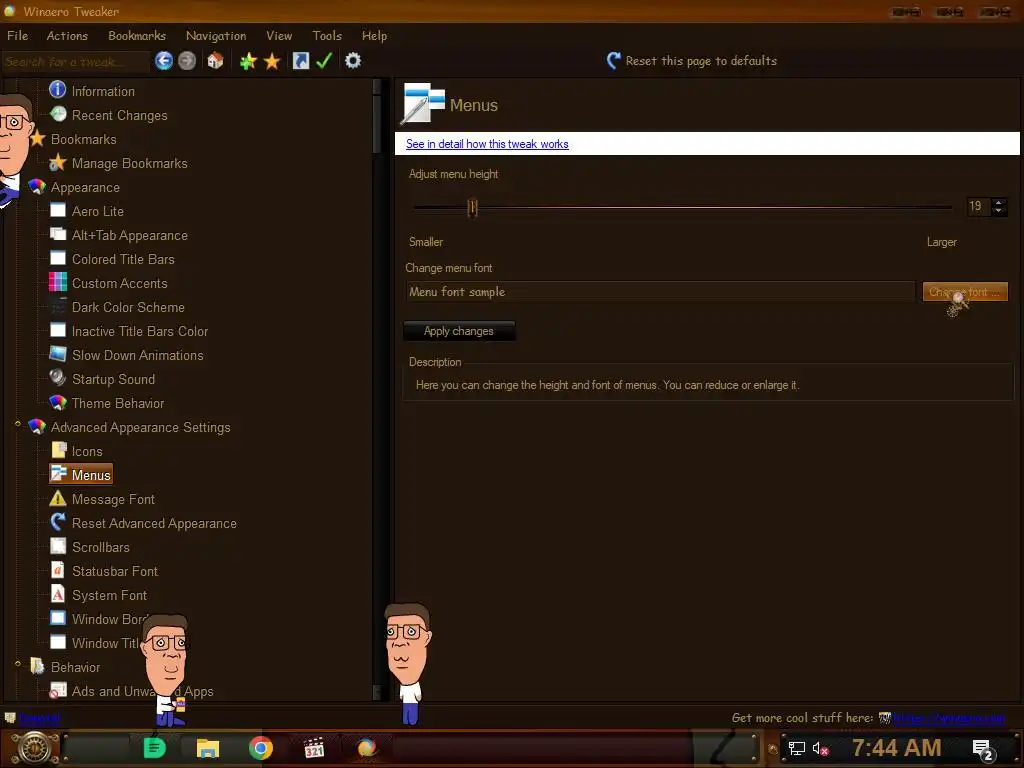Click the Icons folder icon in tree
Screen dimensions: 1024x768
(x=59, y=450)
